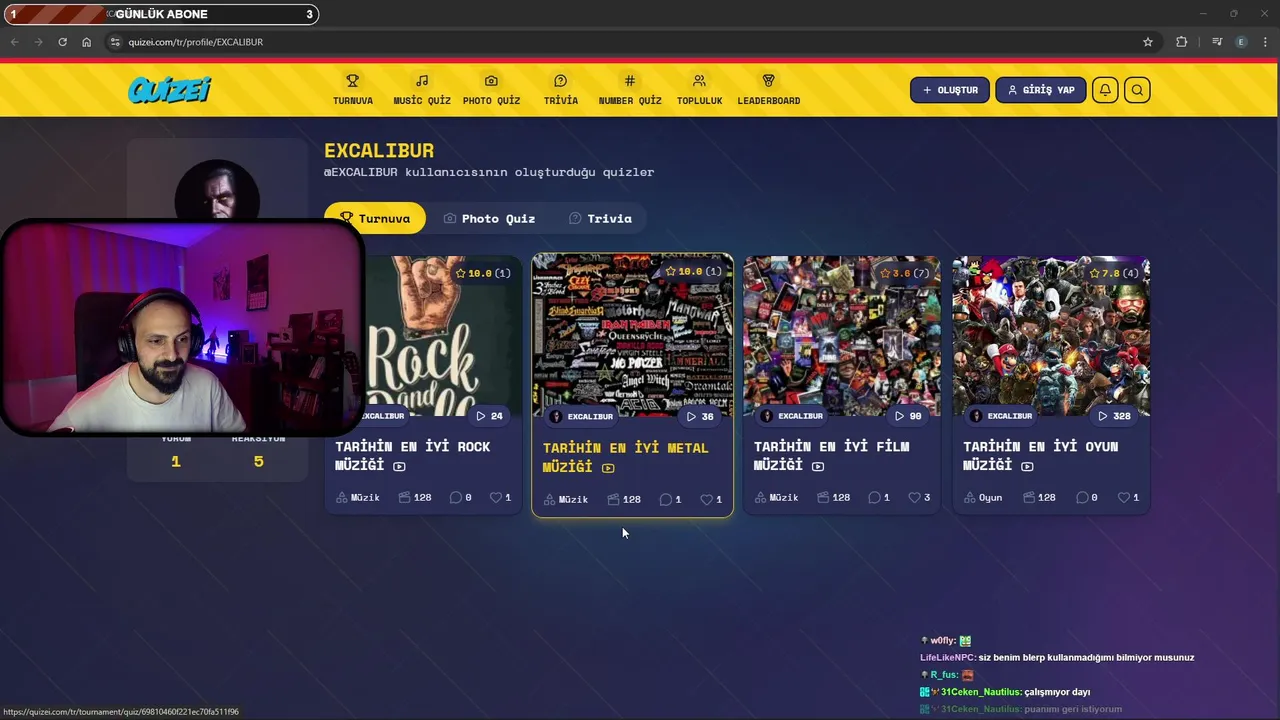This screenshot has height=720, width=1280.
Task: Click play count icon on Oyun quiz card
Action: pyautogui.click(x=1103, y=416)
